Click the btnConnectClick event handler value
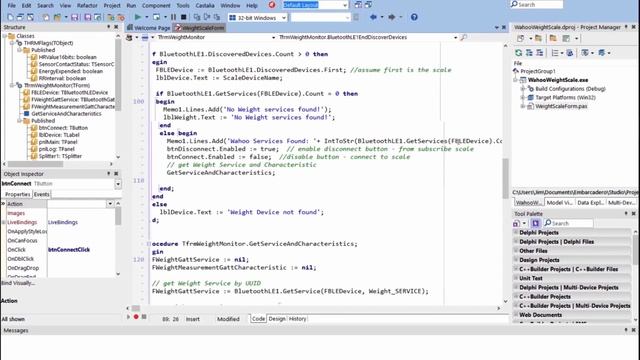This screenshot has width=640, height=360. coord(69,249)
